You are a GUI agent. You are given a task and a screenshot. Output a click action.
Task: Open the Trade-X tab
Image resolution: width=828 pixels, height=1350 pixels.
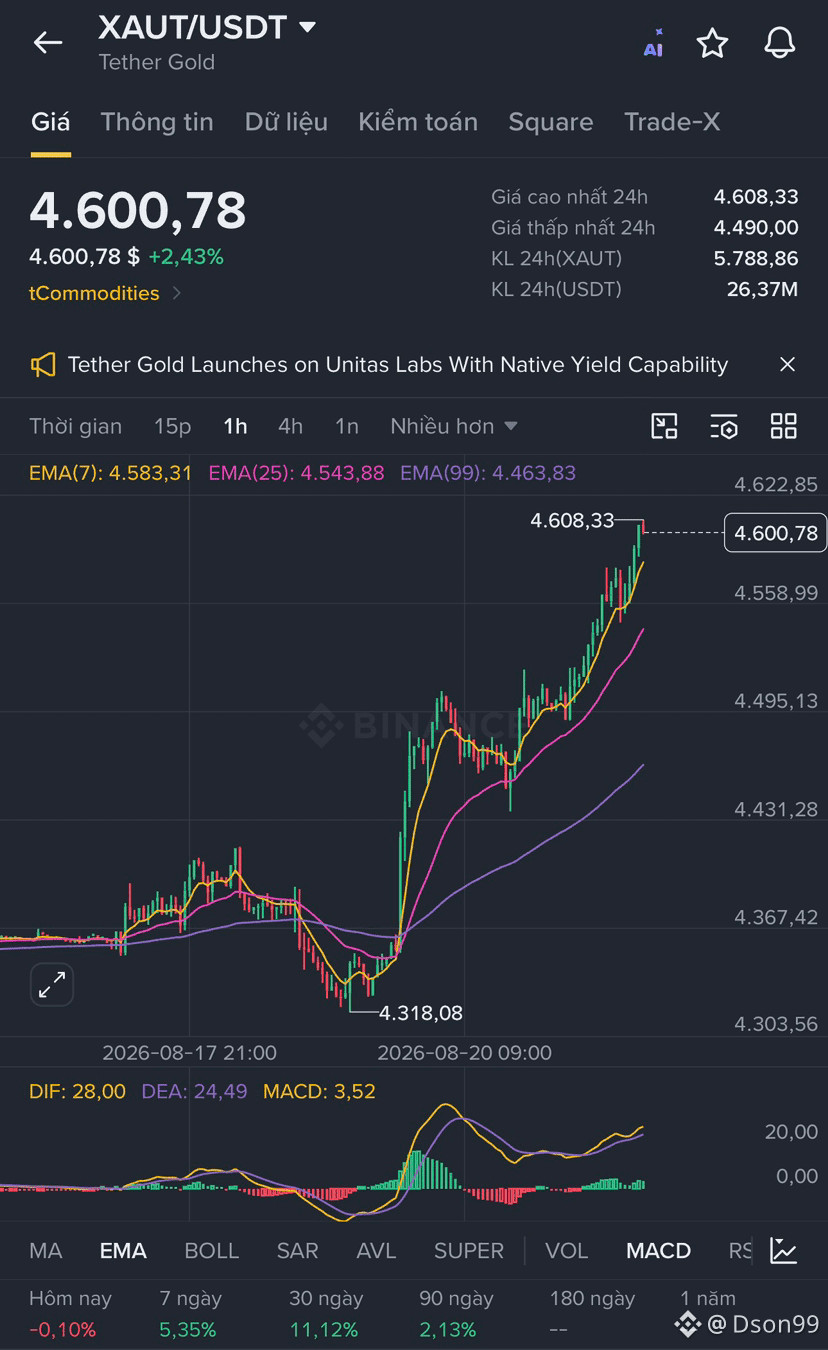click(672, 122)
